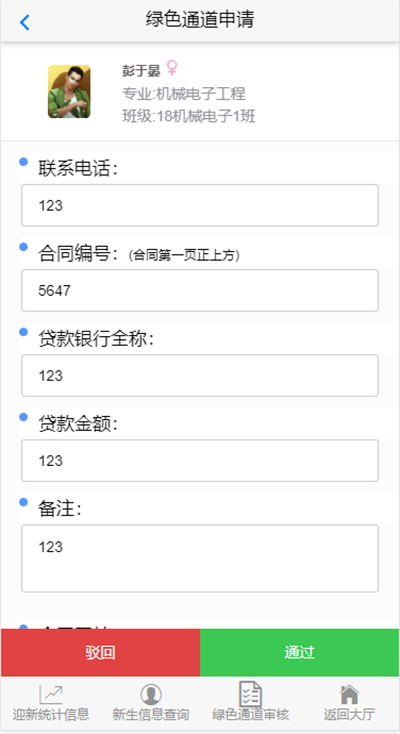Reject the application with 驳回
The width and height of the screenshot is (400, 734).
pos(100,652)
